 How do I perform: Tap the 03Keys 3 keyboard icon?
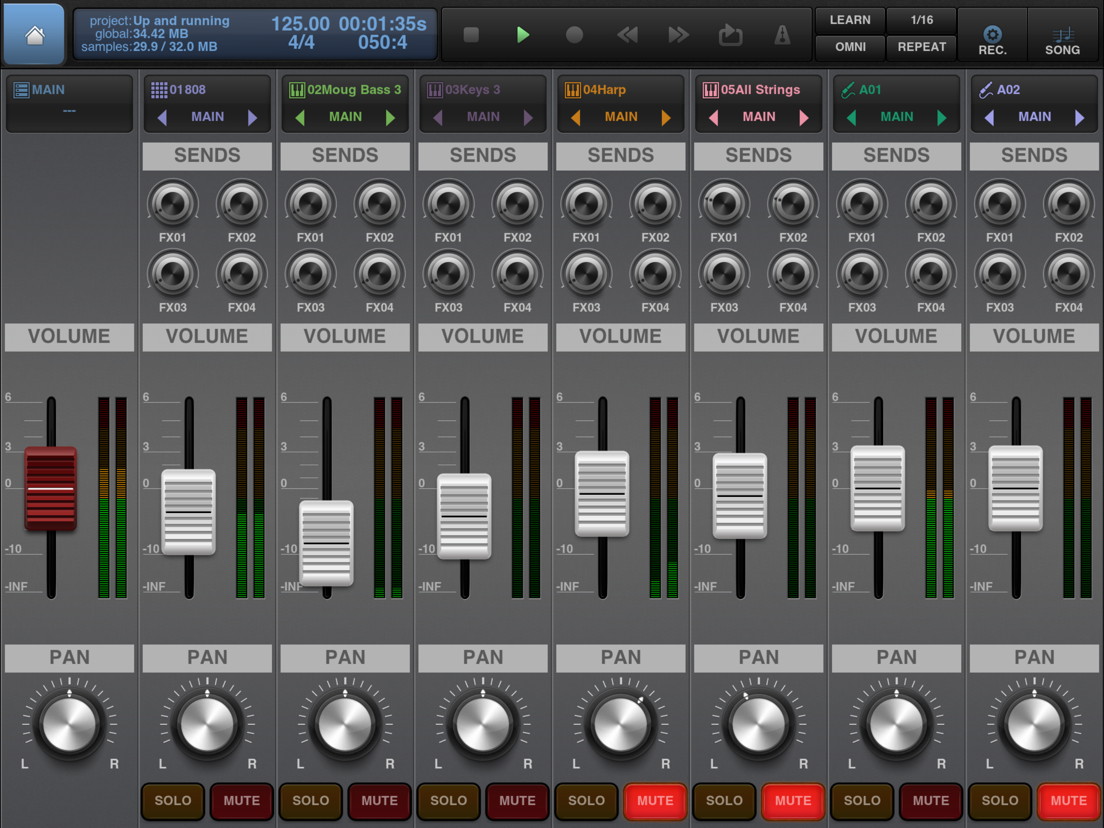point(435,90)
